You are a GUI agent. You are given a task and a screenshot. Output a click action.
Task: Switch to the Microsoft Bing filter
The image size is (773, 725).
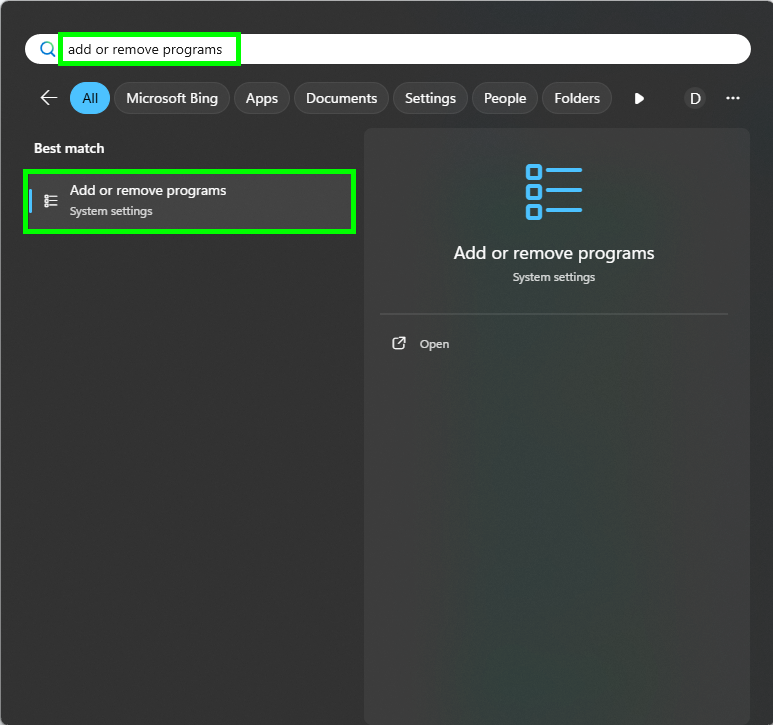click(172, 98)
